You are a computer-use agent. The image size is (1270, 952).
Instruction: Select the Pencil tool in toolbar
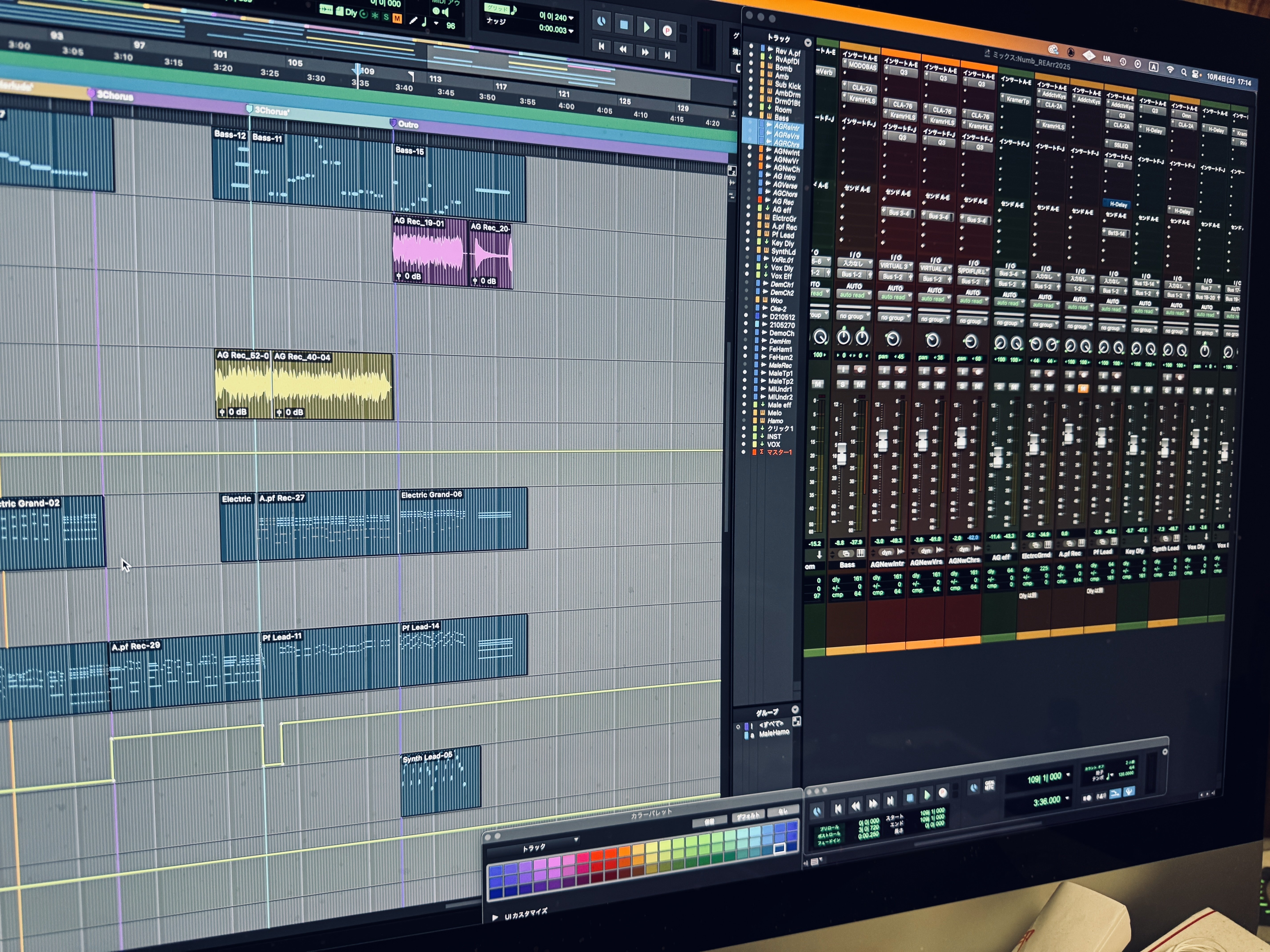pos(413,21)
